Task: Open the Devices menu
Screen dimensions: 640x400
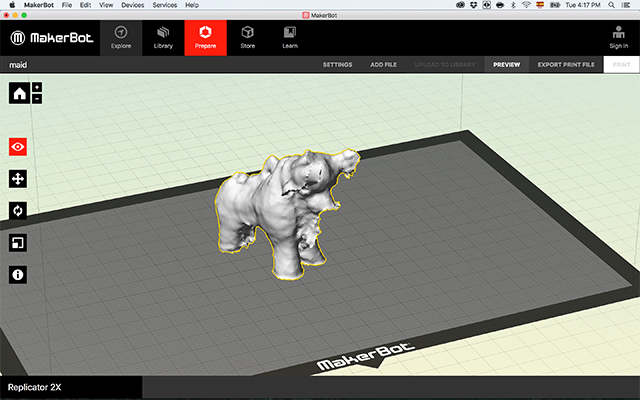Action: coord(133,5)
